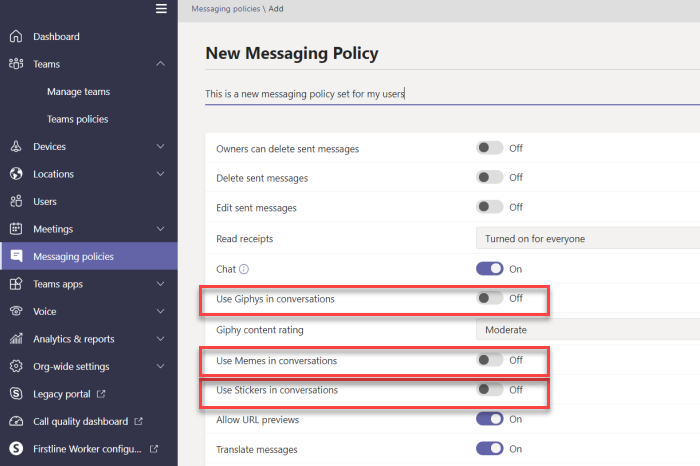The image size is (700, 466).
Task: Expand the Meetings menu chevron
Action: 161,229
